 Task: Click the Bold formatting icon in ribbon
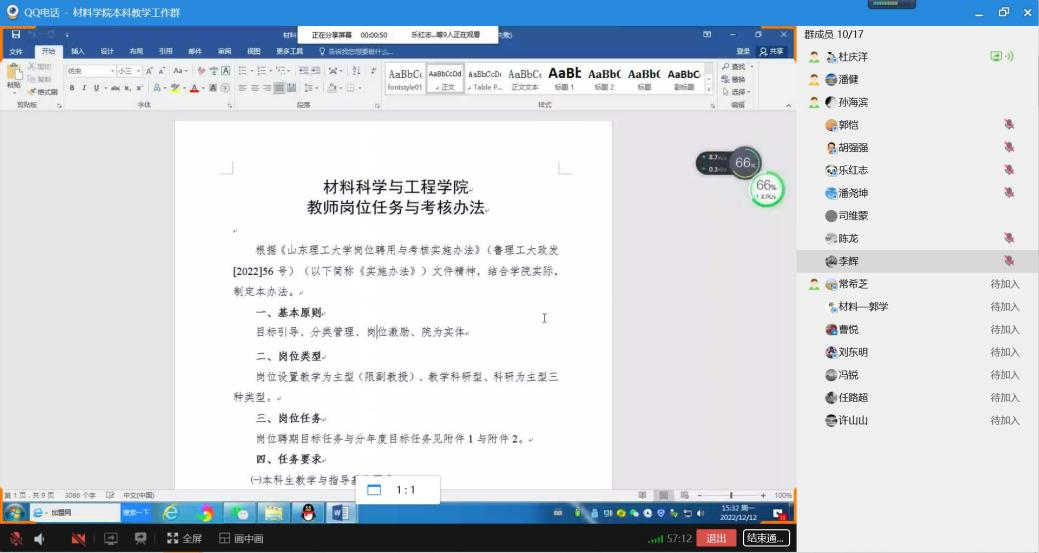coord(72,88)
